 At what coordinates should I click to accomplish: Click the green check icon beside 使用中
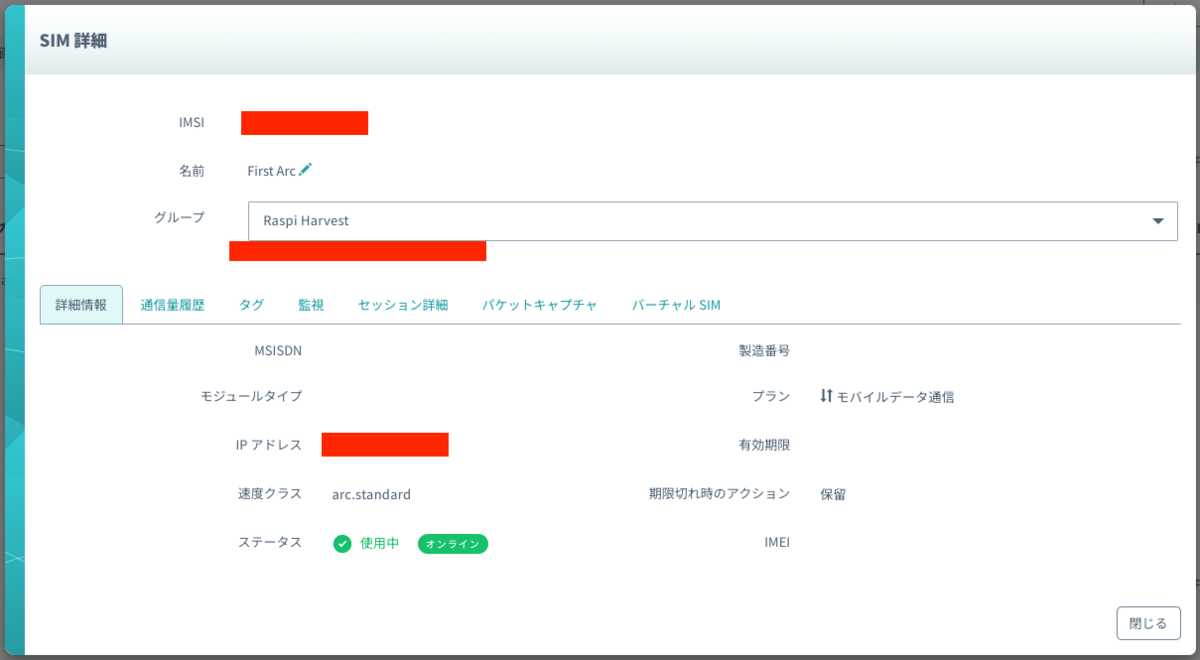(340, 543)
